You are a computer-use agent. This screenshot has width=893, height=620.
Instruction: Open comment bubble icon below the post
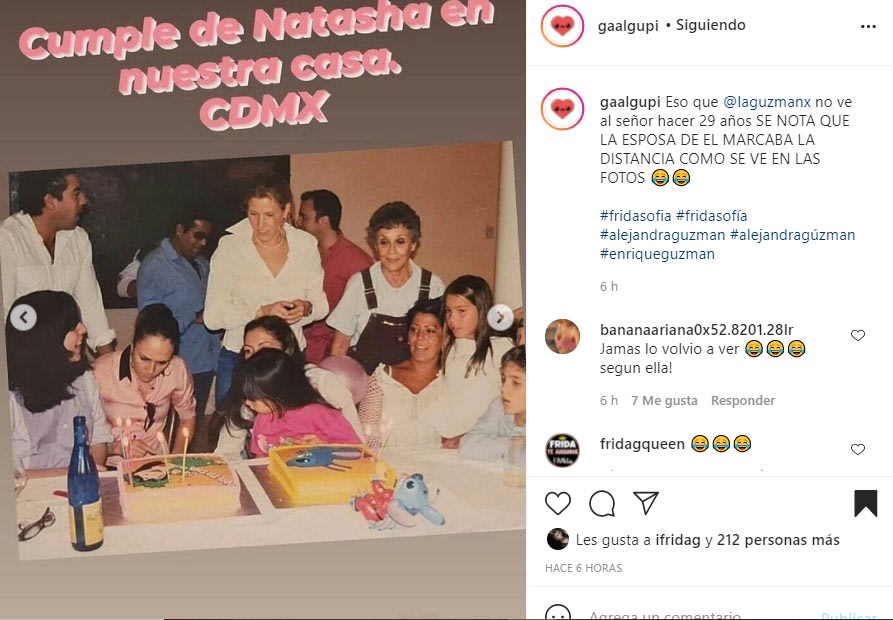pos(602,503)
